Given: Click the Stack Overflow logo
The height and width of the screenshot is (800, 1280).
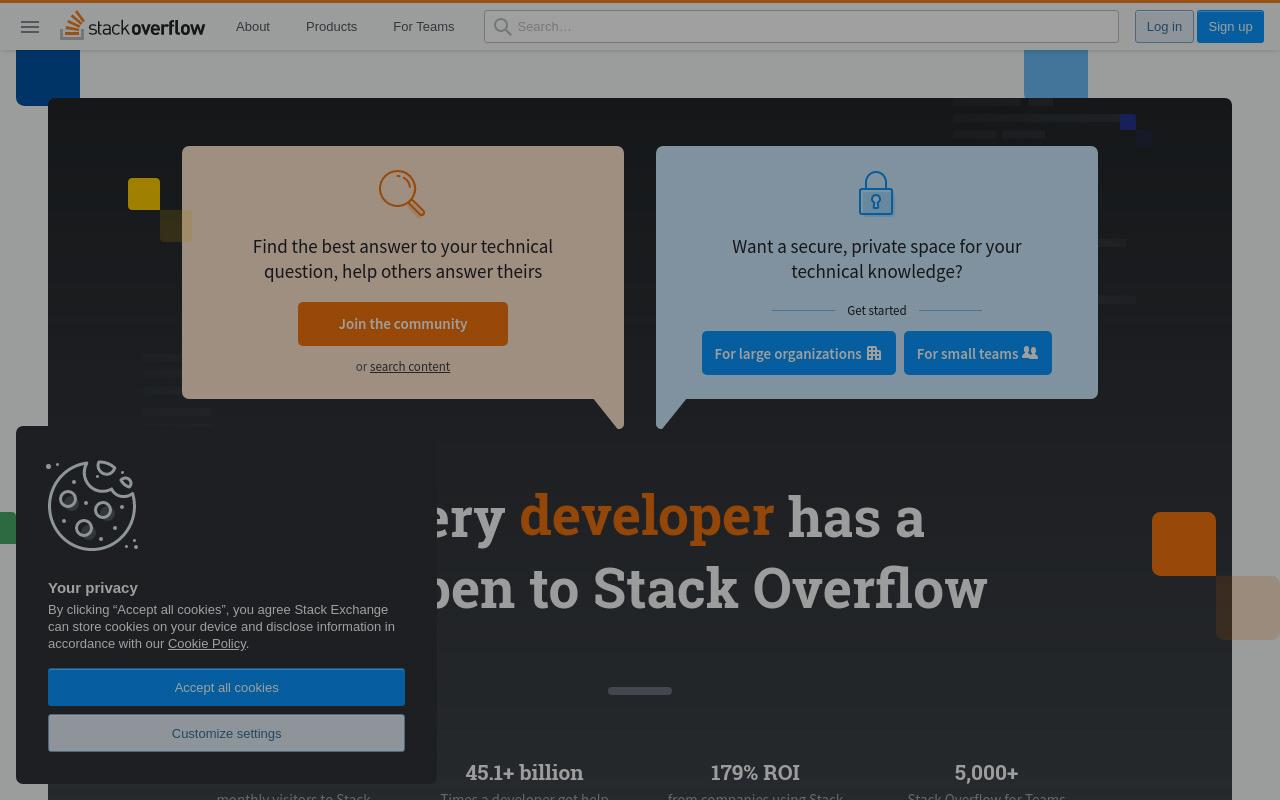Looking at the screenshot, I should (x=132, y=26).
